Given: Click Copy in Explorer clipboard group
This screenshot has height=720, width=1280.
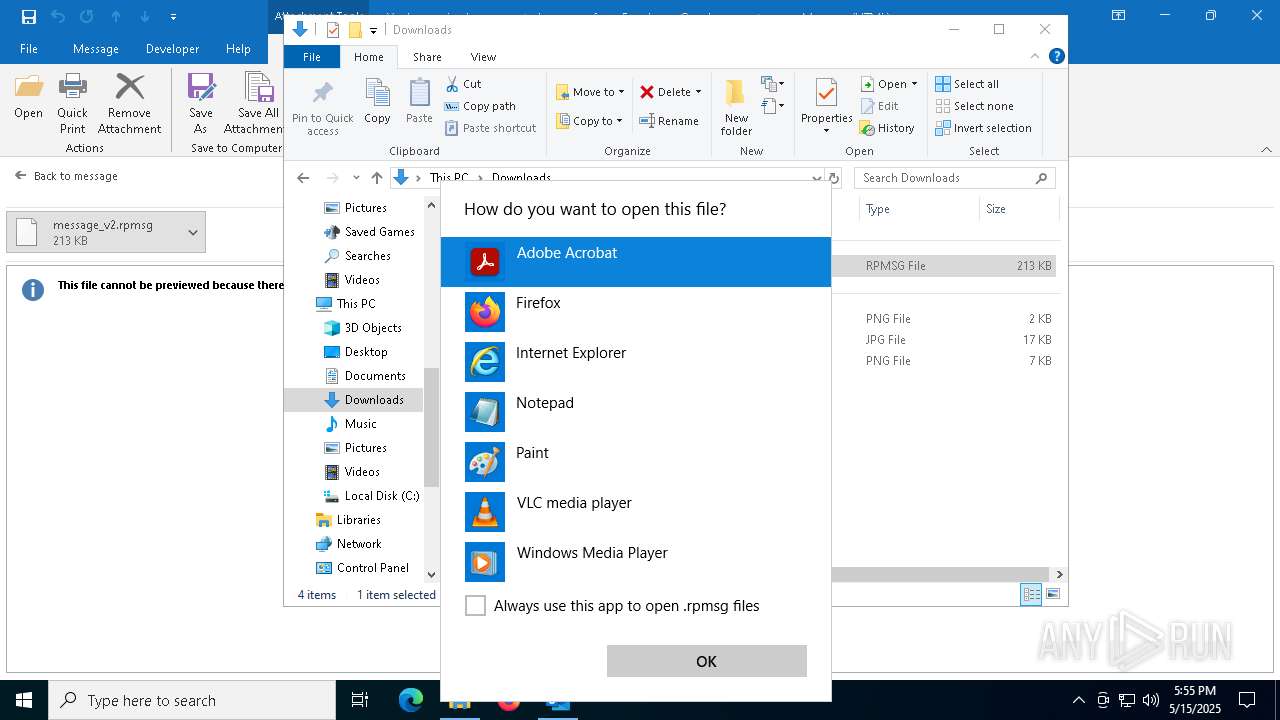Looking at the screenshot, I should (377, 102).
